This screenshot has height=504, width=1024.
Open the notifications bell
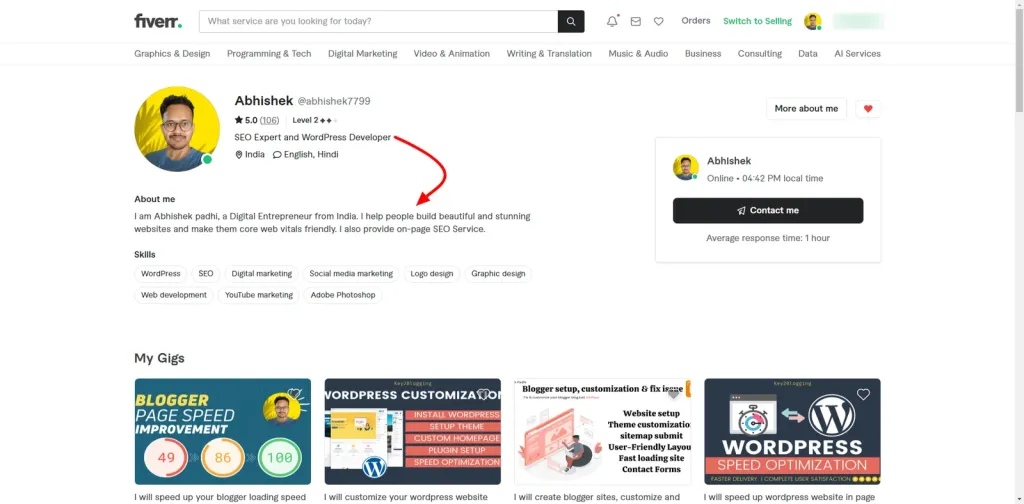coord(612,21)
